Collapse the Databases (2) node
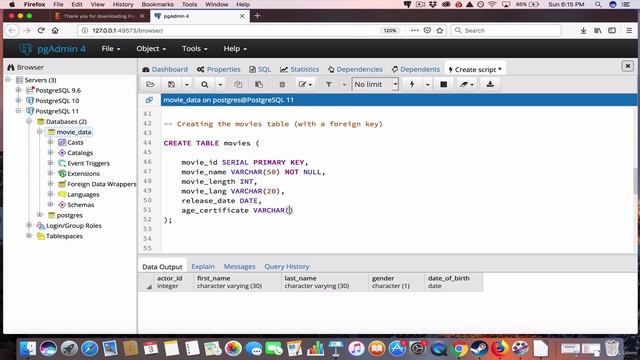640x360 pixels. pos(29,121)
